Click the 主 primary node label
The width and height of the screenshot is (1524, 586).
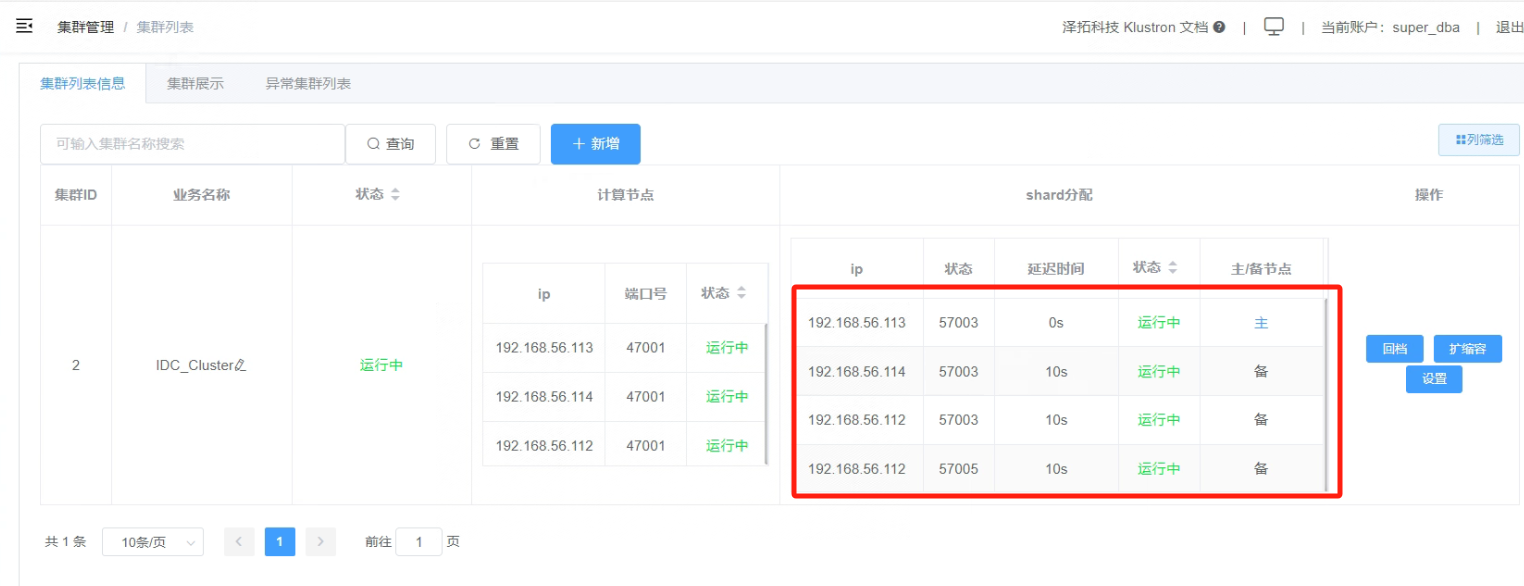(1261, 323)
